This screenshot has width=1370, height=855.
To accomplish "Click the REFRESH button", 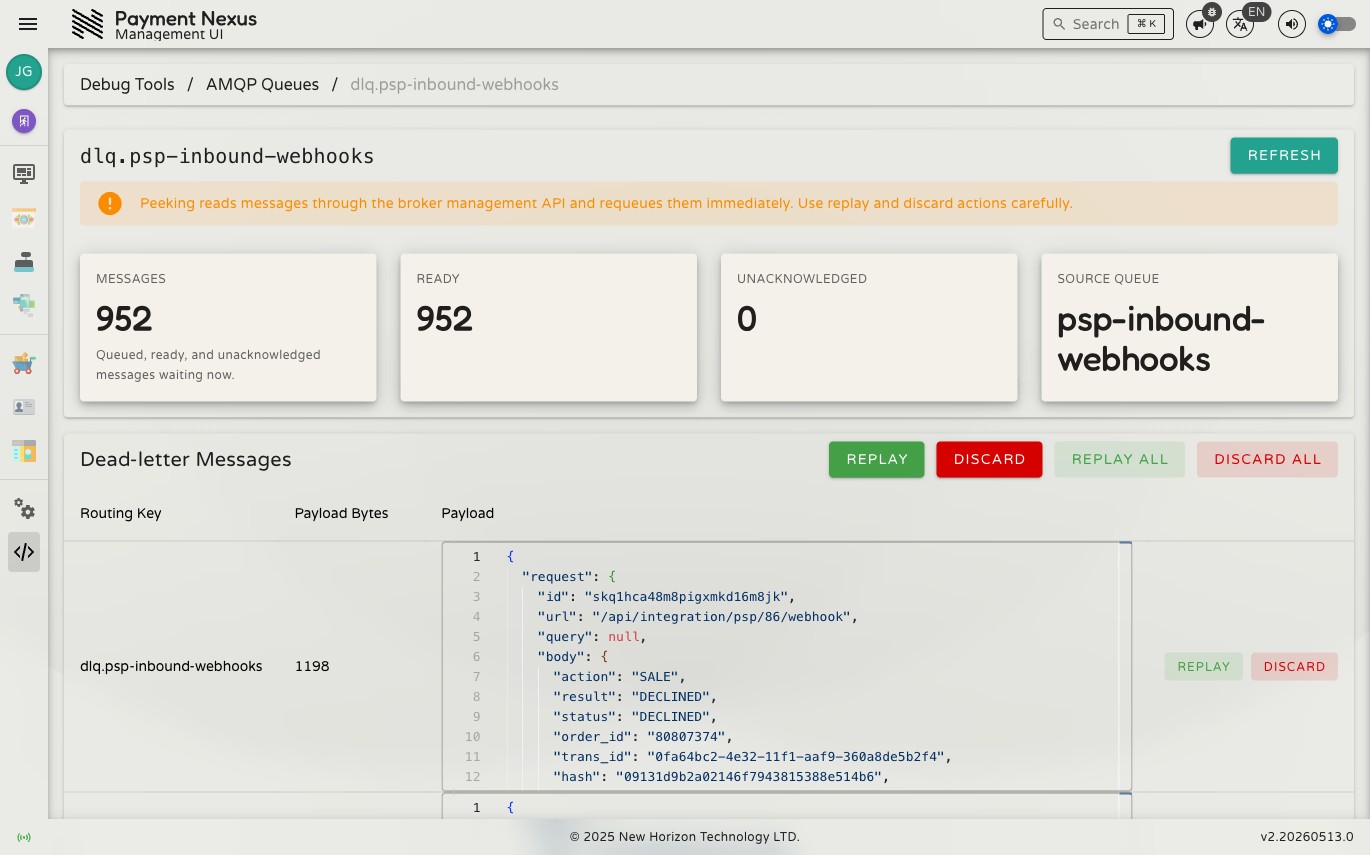I will click(1284, 155).
